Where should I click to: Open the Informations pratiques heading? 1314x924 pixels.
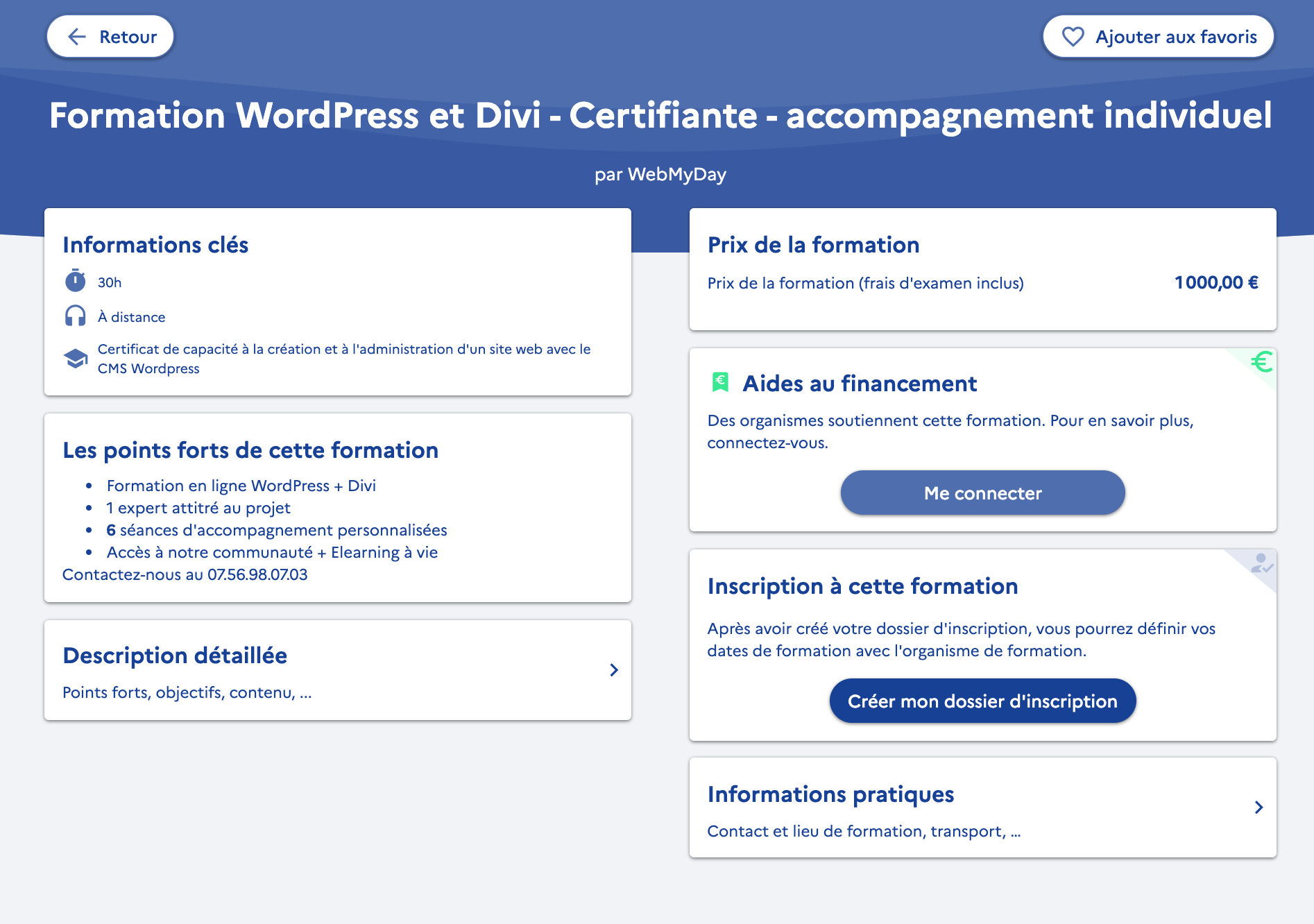[x=830, y=794]
